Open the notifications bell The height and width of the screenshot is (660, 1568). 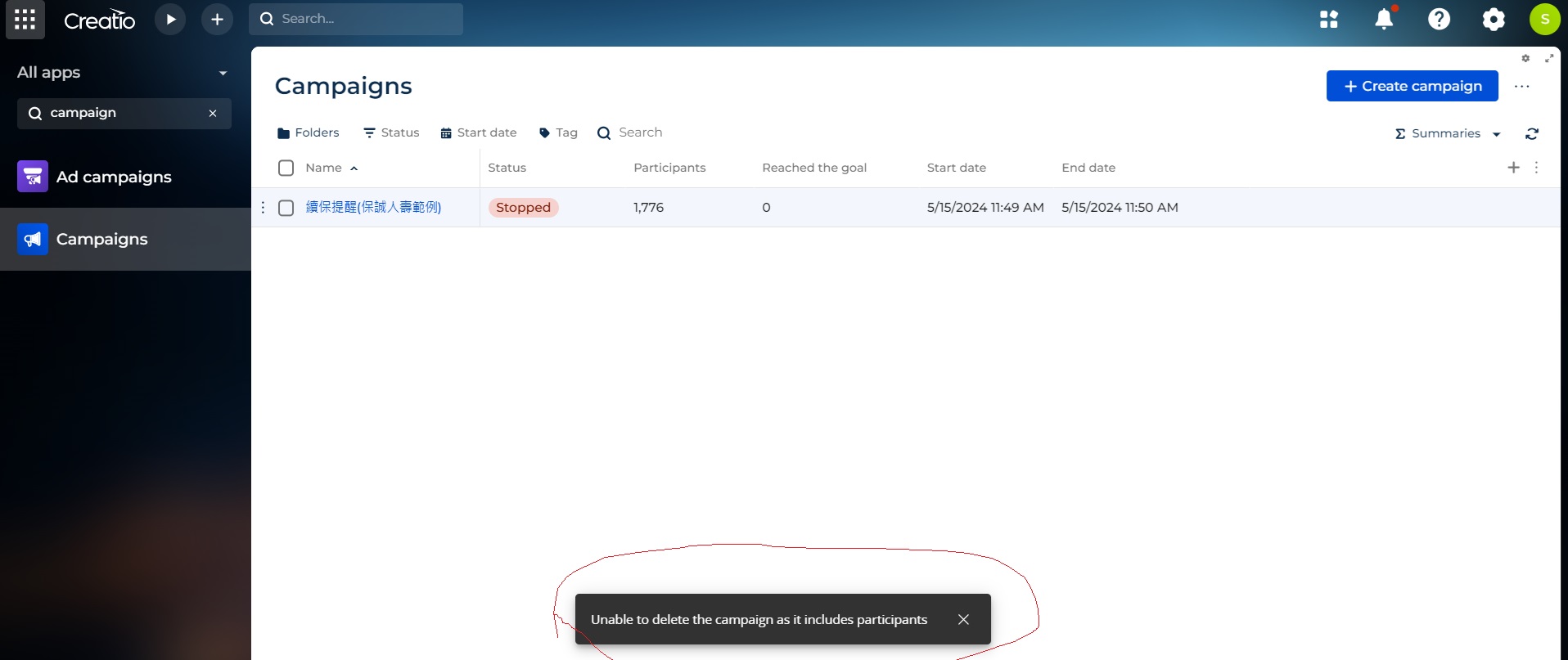(1384, 19)
